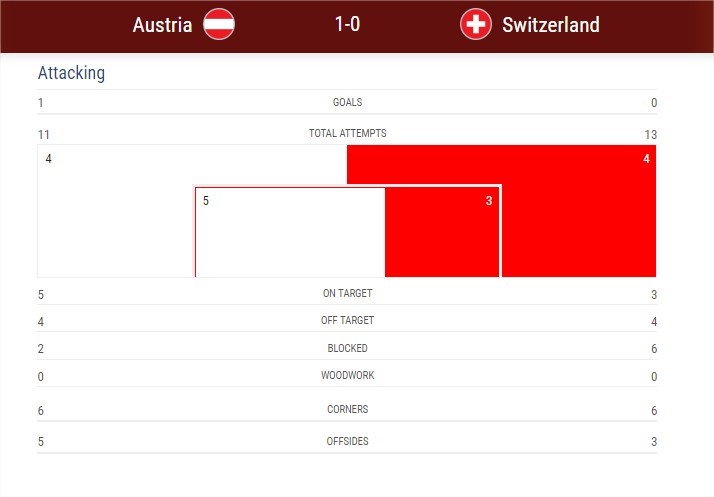Click the GOALS stat label
This screenshot has width=714, height=497.
click(347, 102)
